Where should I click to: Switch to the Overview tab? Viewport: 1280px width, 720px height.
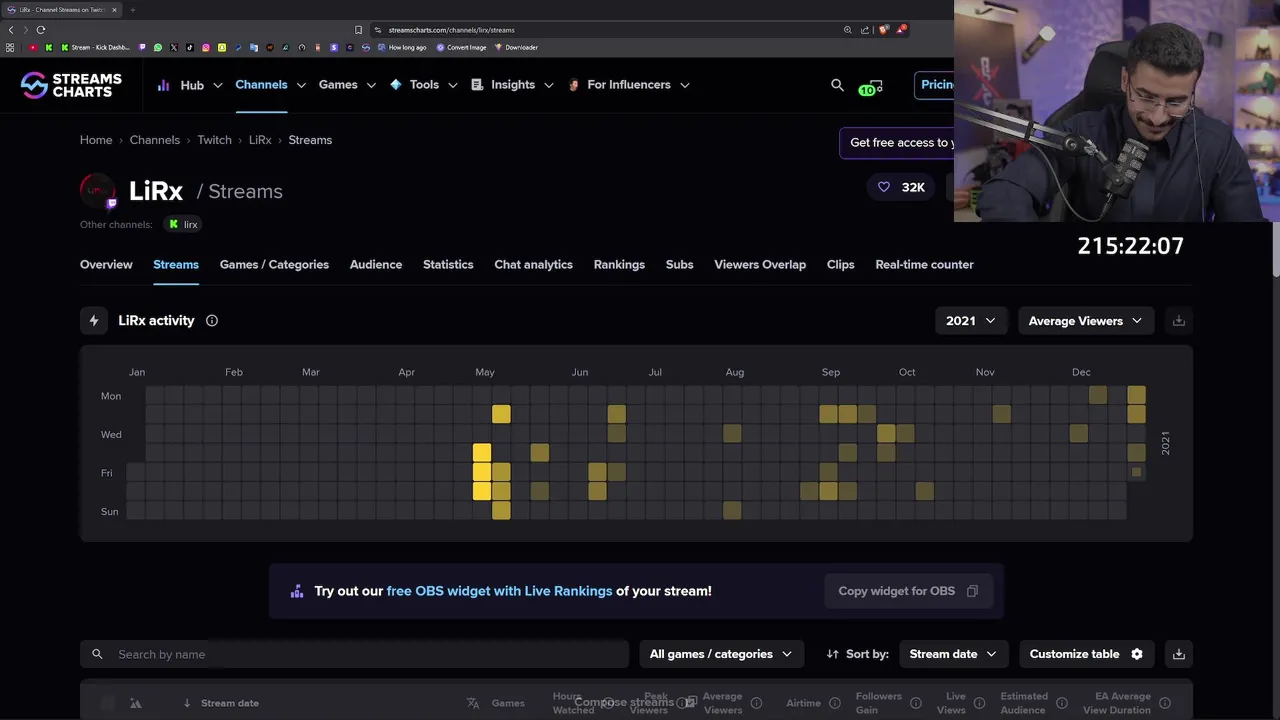[106, 265]
